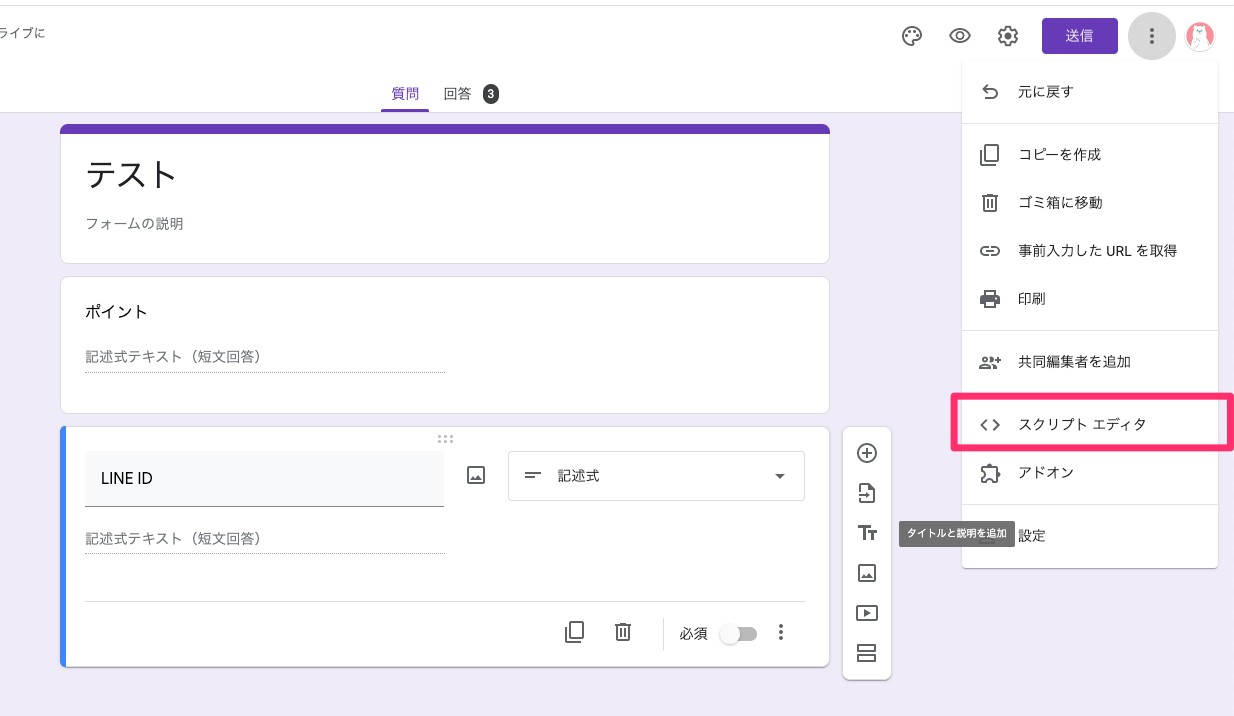The height and width of the screenshot is (716, 1234).
Task: Select the ポイント question card
Action: (445, 345)
